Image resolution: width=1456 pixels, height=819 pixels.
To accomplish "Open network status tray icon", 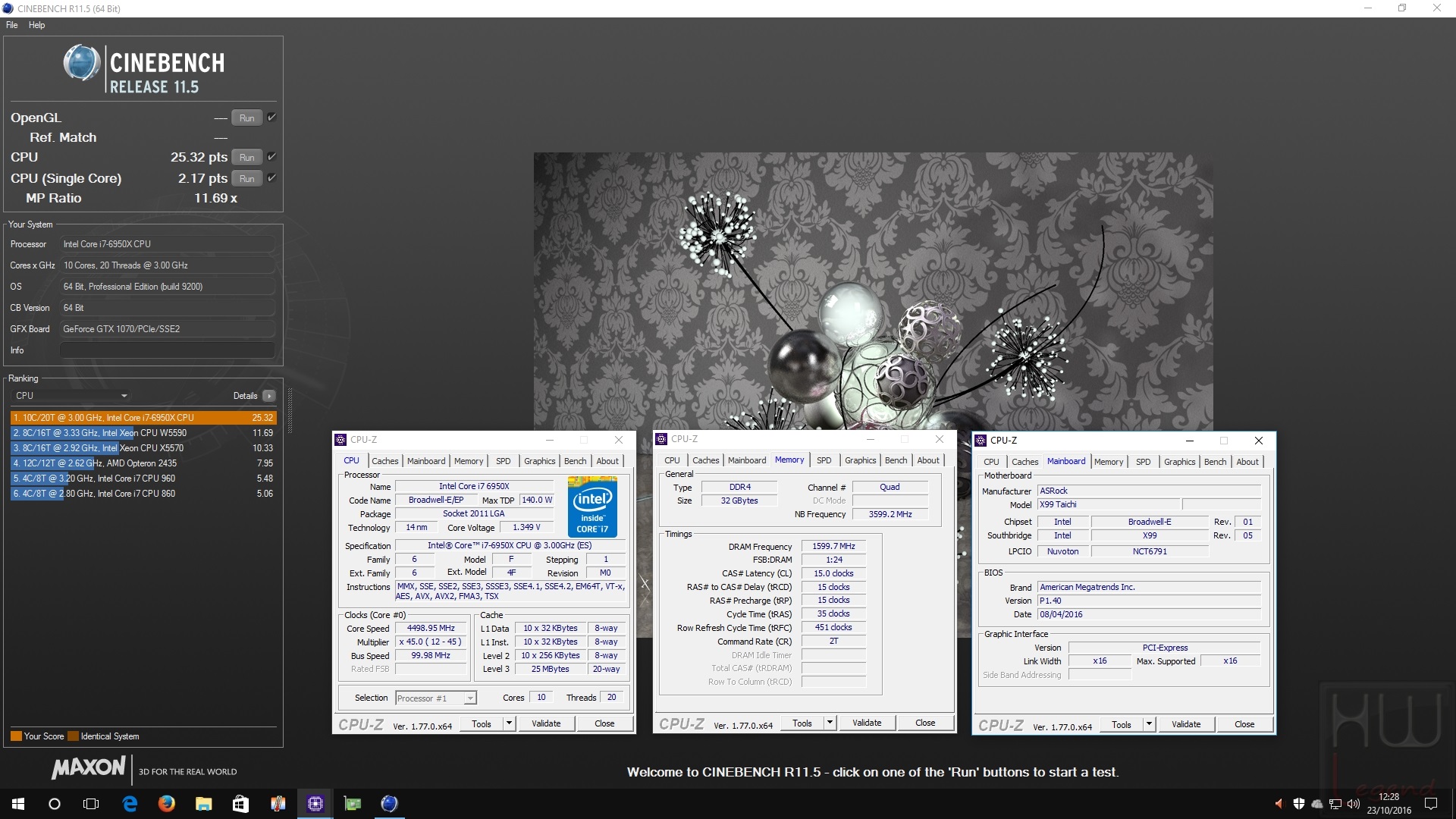I will (x=1335, y=804).
